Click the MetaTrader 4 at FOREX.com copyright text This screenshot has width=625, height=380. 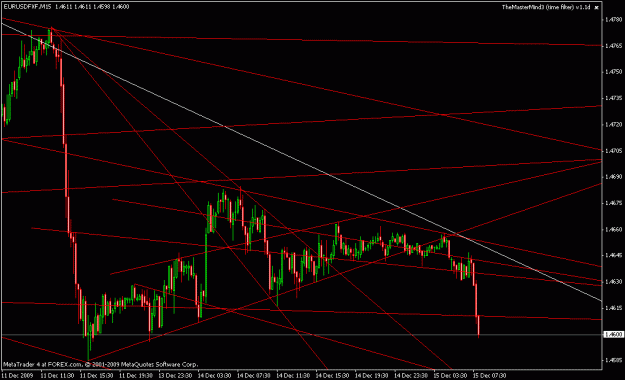pyautogui.click(x=100, y=364)
